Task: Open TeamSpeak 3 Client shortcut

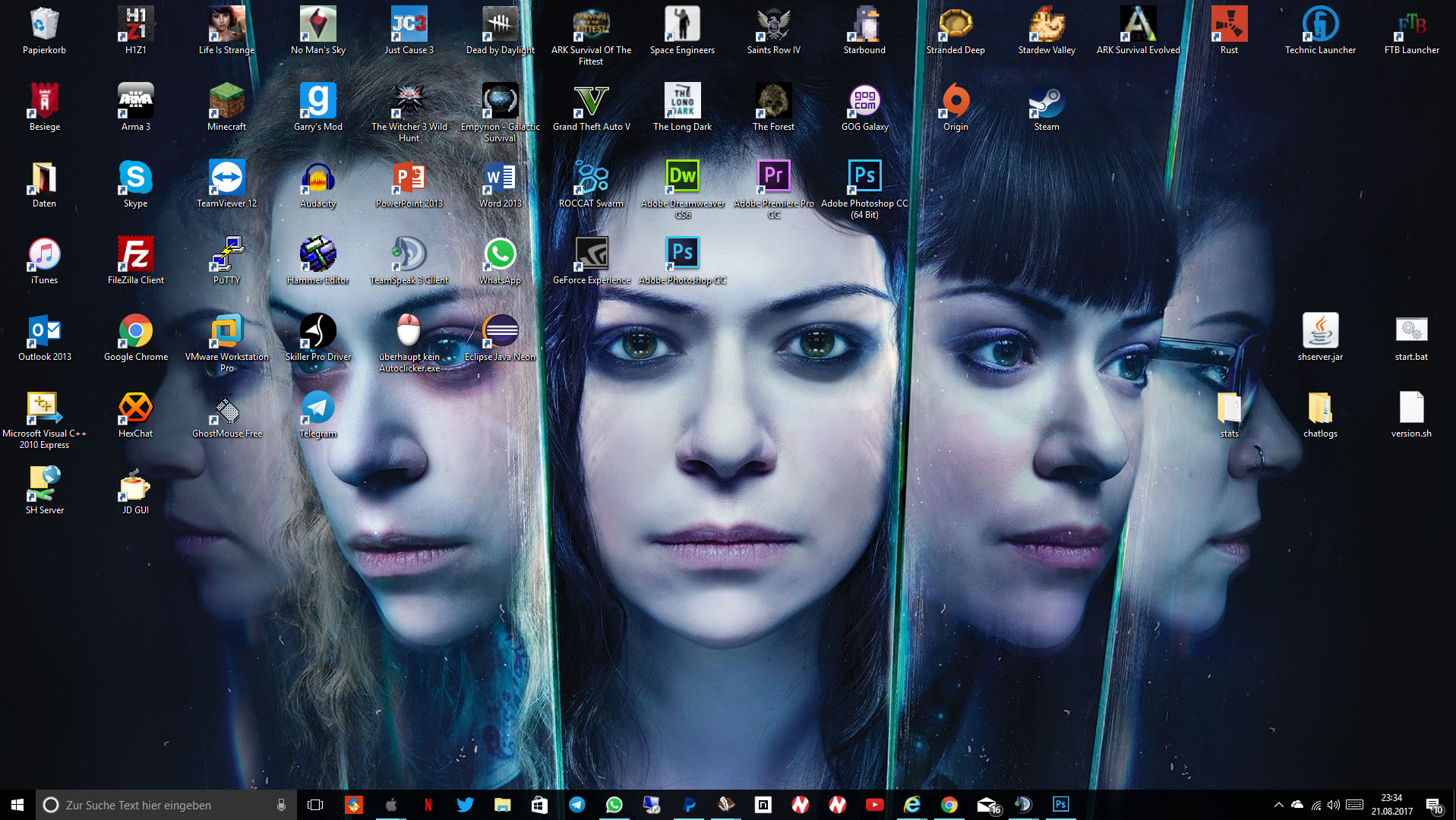Action: pyautogui.click(x=409, y=261)
